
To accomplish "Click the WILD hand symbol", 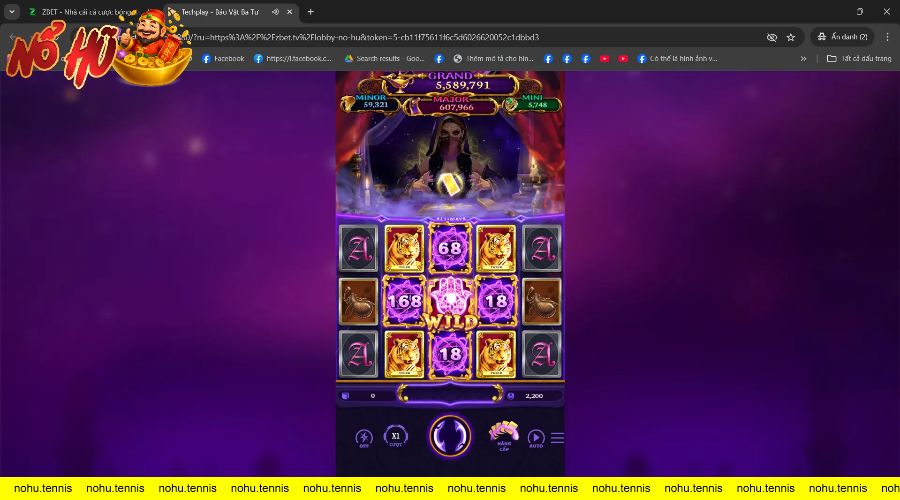I will point(450,300).
